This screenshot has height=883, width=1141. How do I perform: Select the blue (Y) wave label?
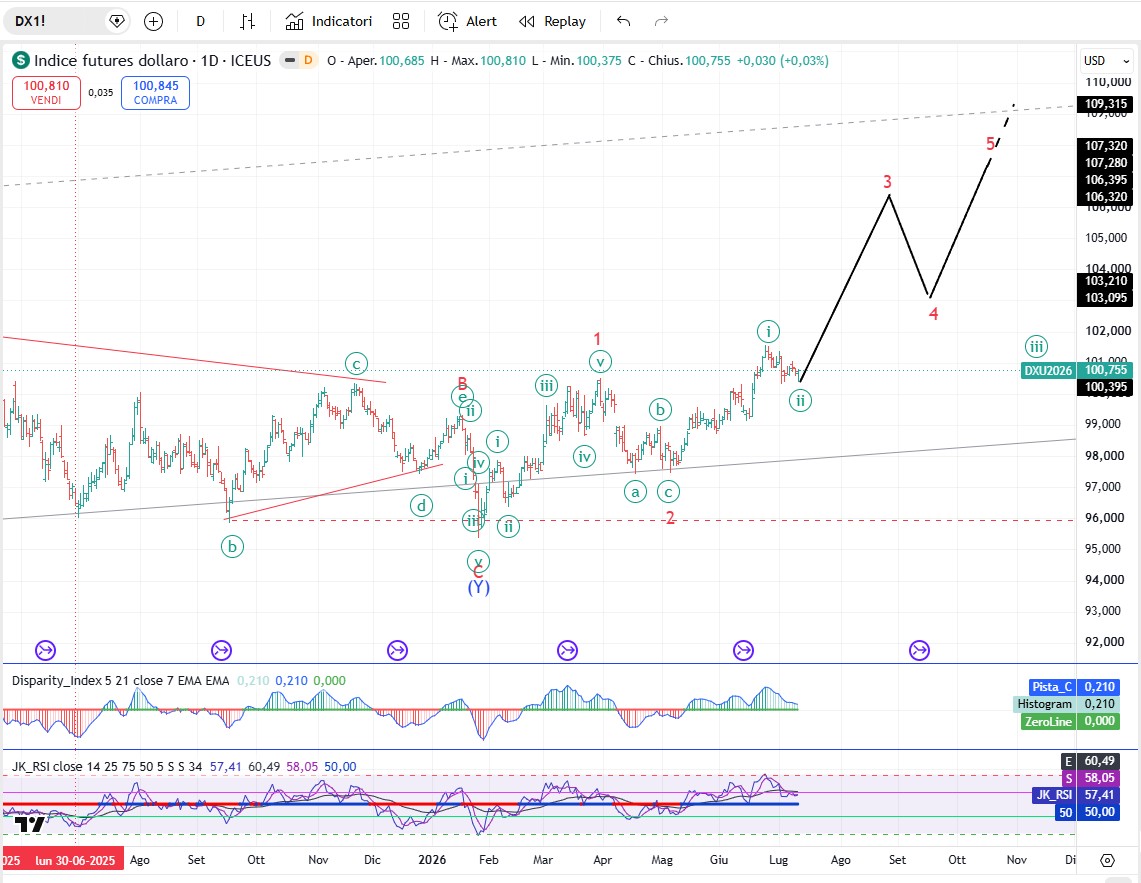478,587
